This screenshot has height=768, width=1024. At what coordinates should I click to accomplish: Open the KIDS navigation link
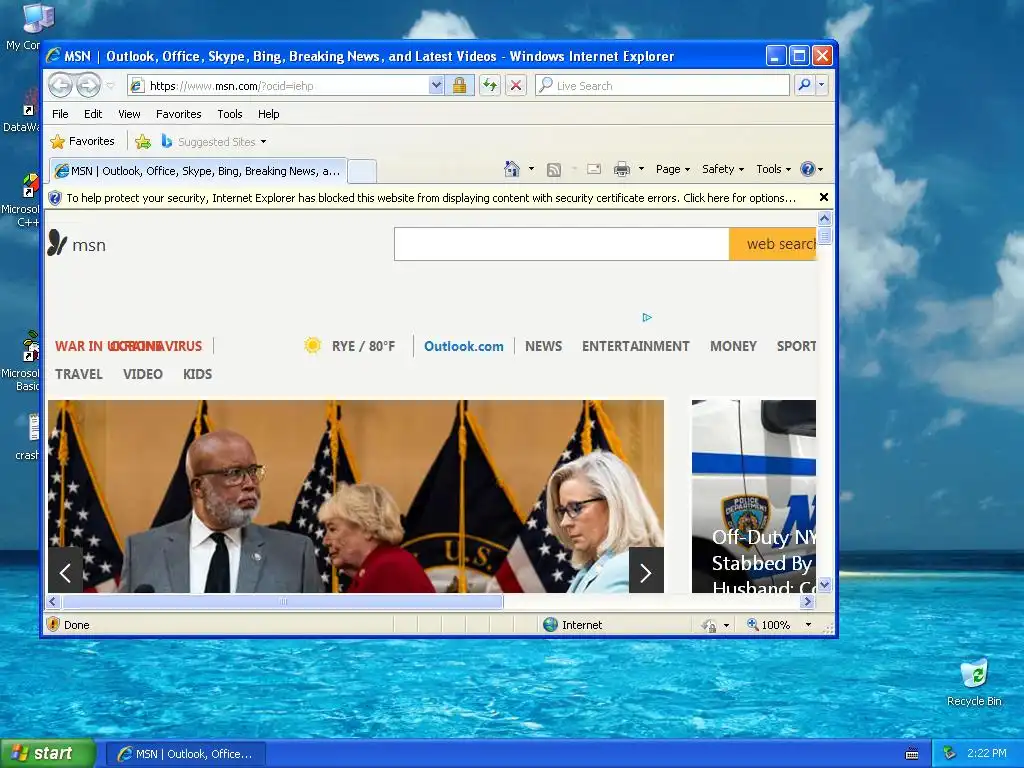(x=197, y=374)
